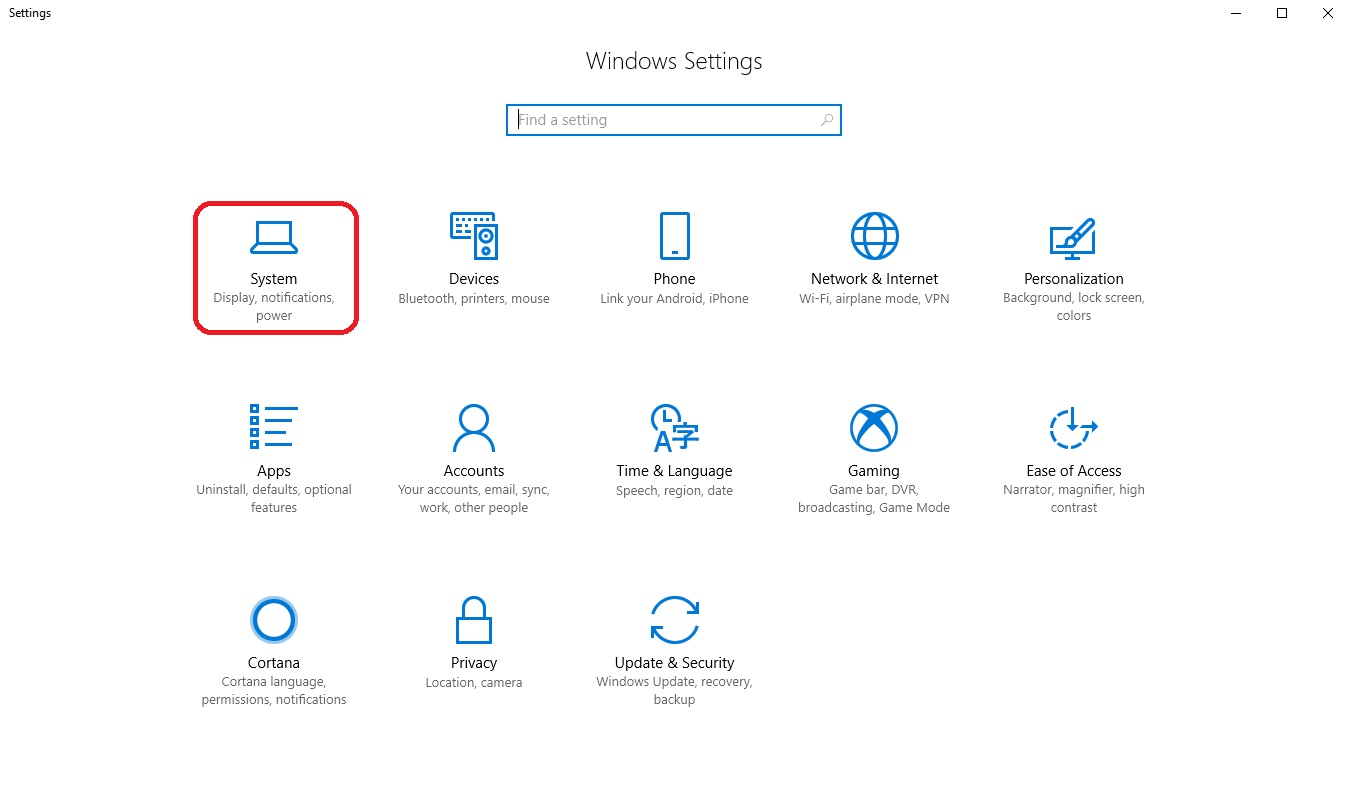
Task: Select the Settings window title label
Action: pyautogui.click(x=29, y=13)
